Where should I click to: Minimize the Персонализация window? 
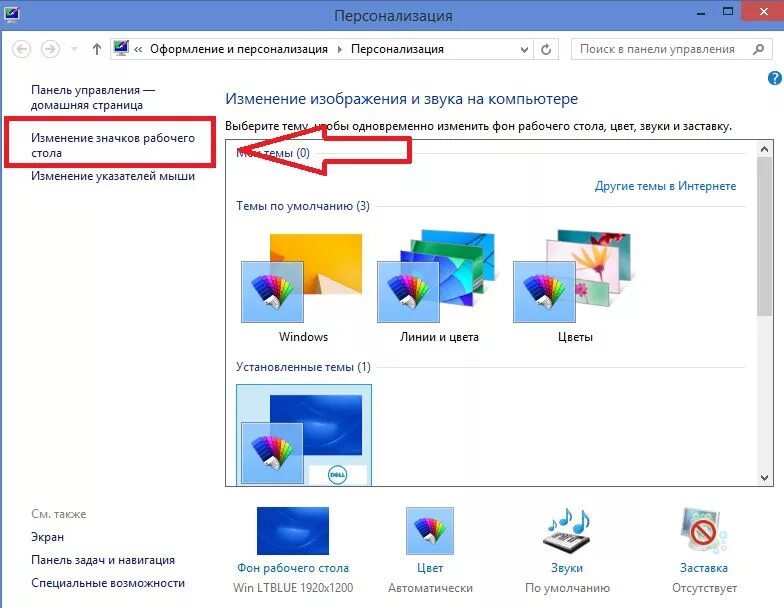point(701,12)
